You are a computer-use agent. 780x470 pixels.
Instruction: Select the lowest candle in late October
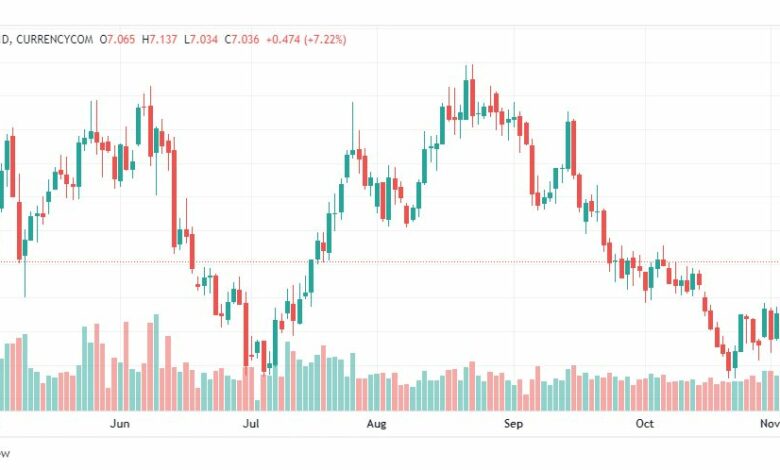tap(729, 362)
